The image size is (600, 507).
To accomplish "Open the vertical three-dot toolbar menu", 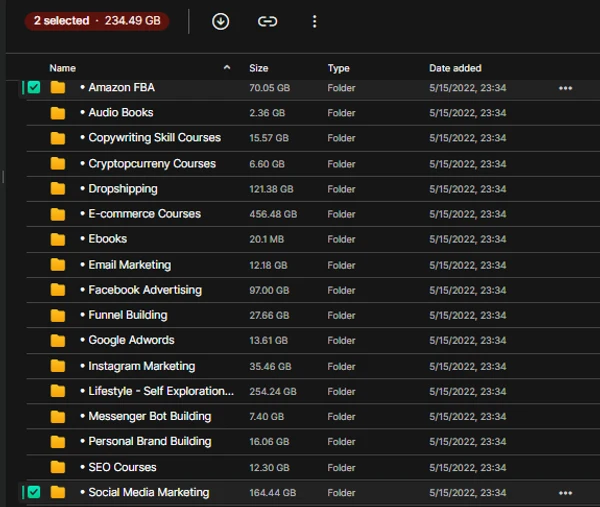I will pos(314,21).
